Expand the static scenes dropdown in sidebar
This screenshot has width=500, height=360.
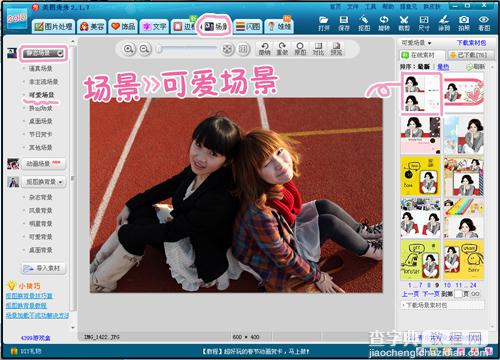43,53
